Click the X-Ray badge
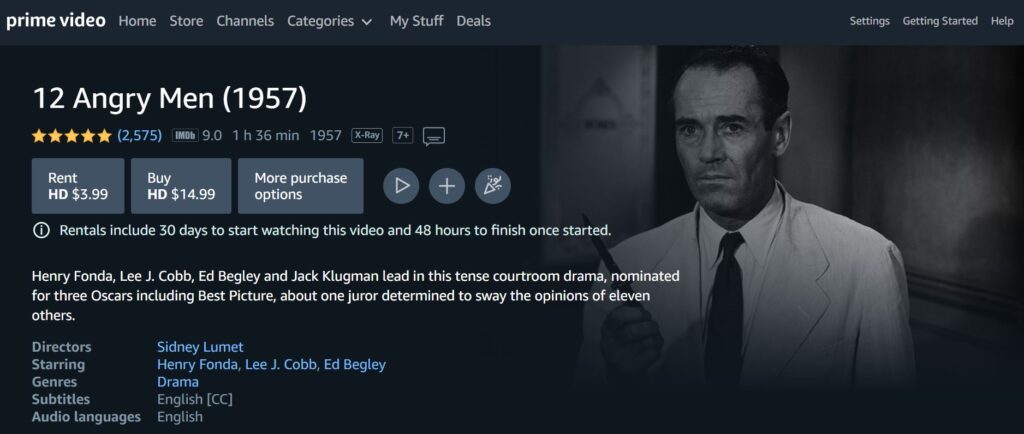Viewport: 1024px width, 434px height. (367, 135)
